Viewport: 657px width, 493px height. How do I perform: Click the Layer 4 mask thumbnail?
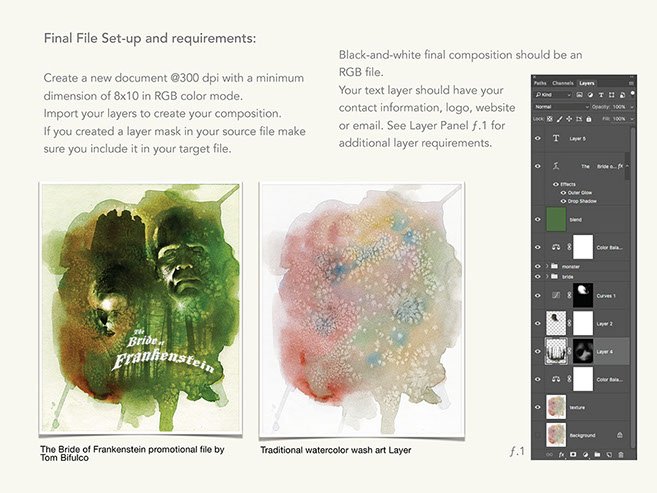point(581,350)
